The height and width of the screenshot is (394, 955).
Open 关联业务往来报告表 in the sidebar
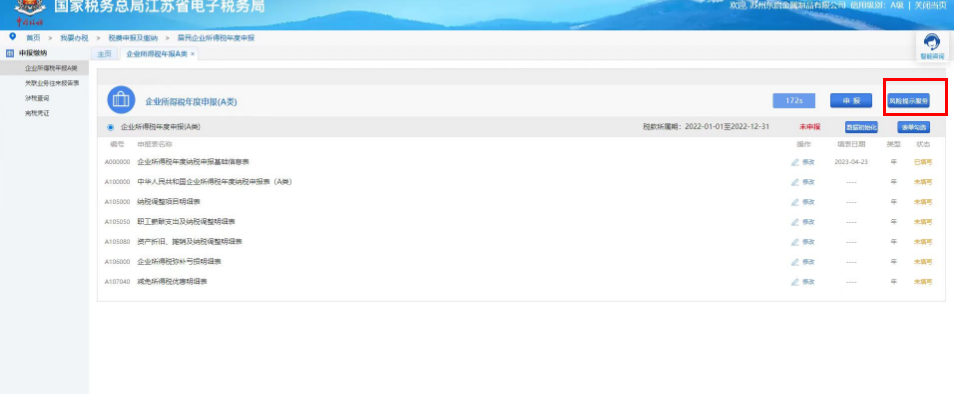click(x=52, y=83)
